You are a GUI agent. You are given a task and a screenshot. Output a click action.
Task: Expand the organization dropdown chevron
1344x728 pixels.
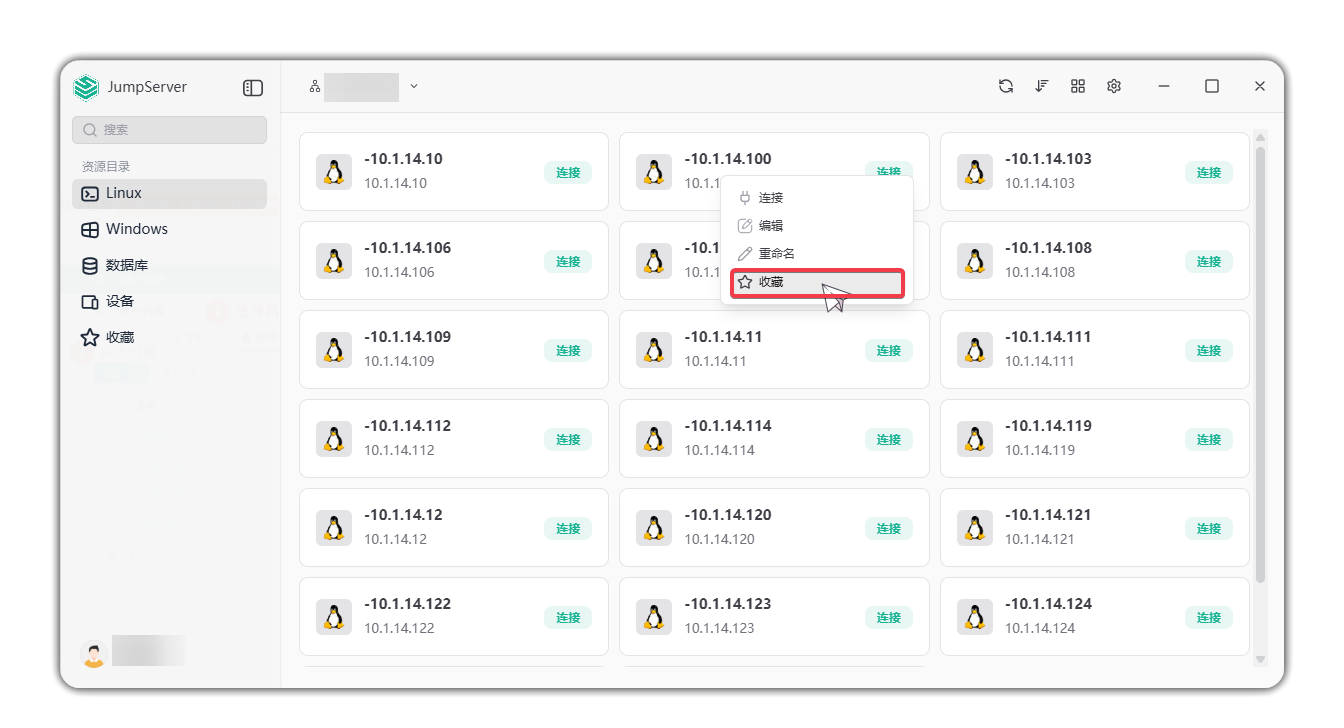[414, 87]
